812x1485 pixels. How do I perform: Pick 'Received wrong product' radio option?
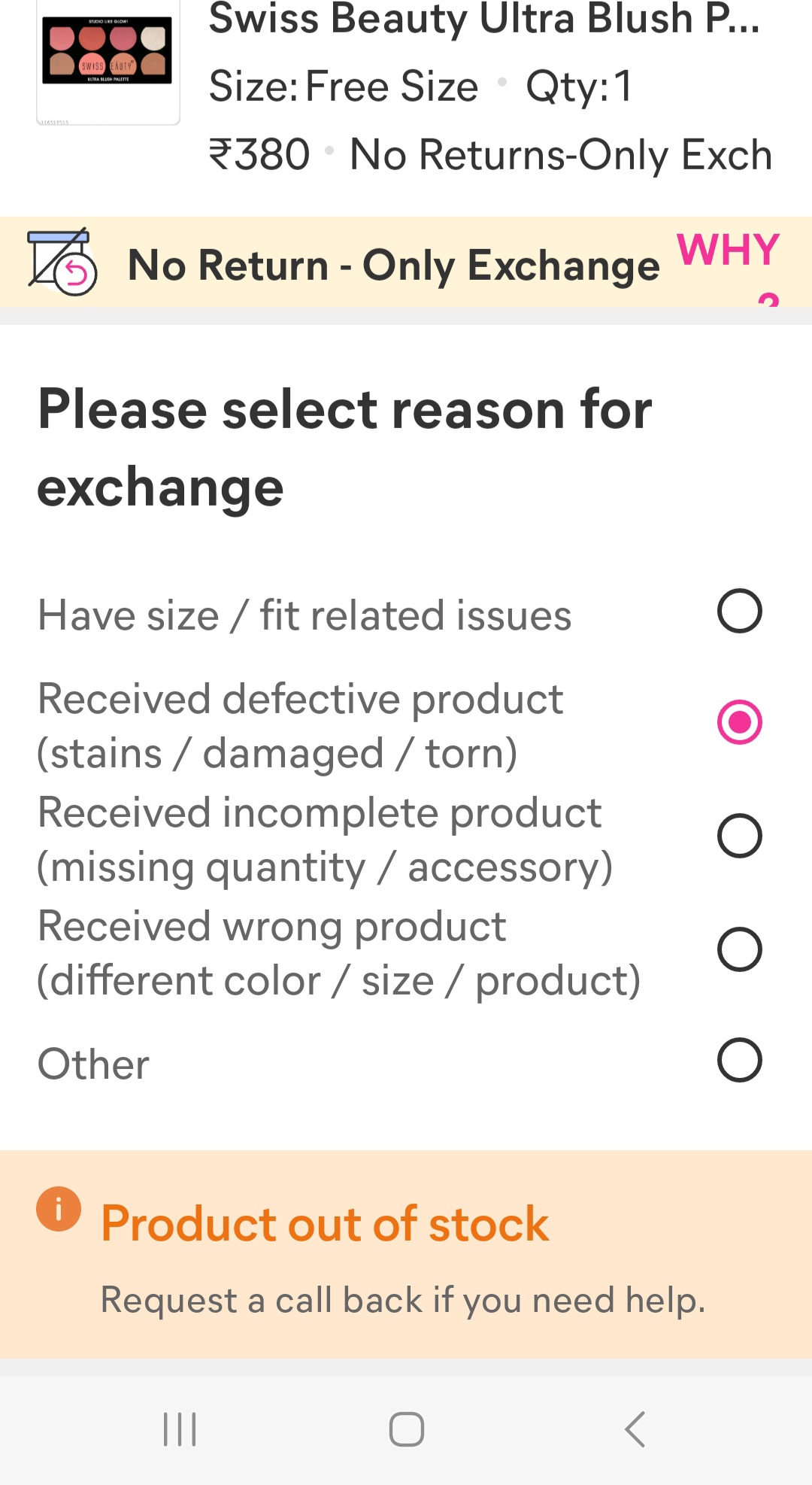[x=740, y=949]
